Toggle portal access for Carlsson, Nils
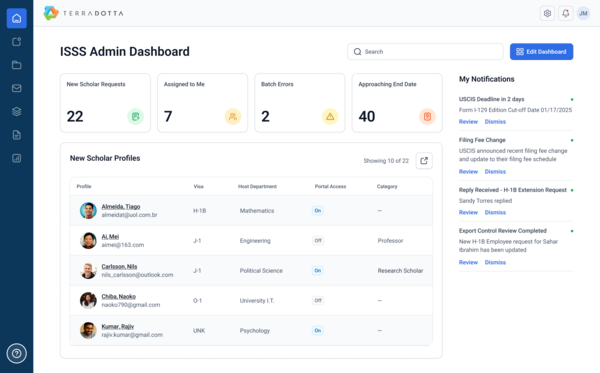This screenshot has height=373, width=600. point(318,270)
